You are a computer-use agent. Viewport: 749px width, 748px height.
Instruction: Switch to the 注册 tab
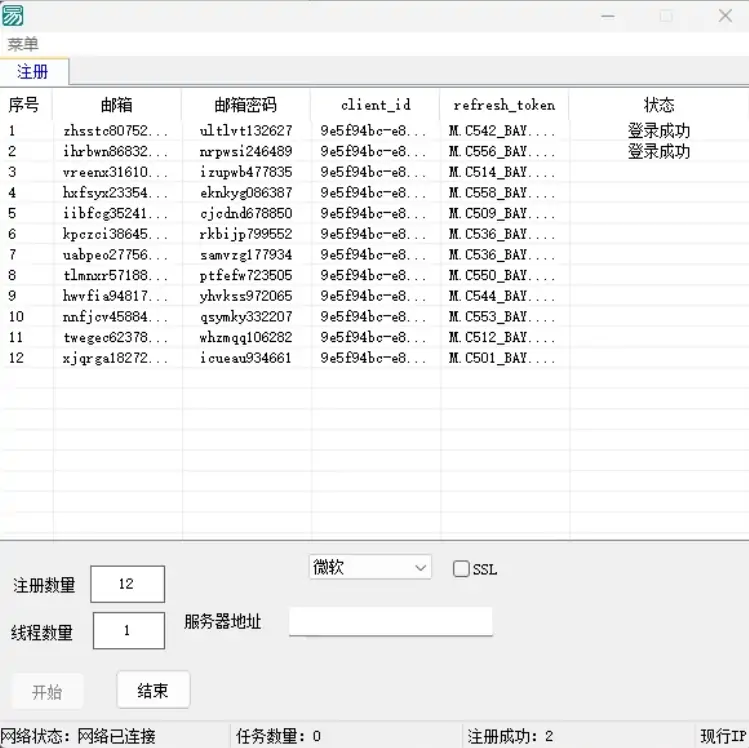(x=33, y=72)
